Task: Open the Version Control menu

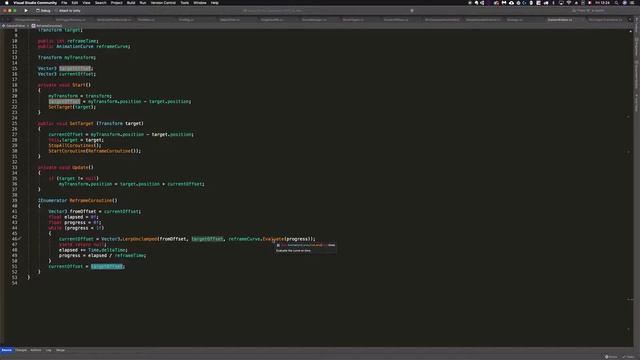Action: click(x=163, y=2)
